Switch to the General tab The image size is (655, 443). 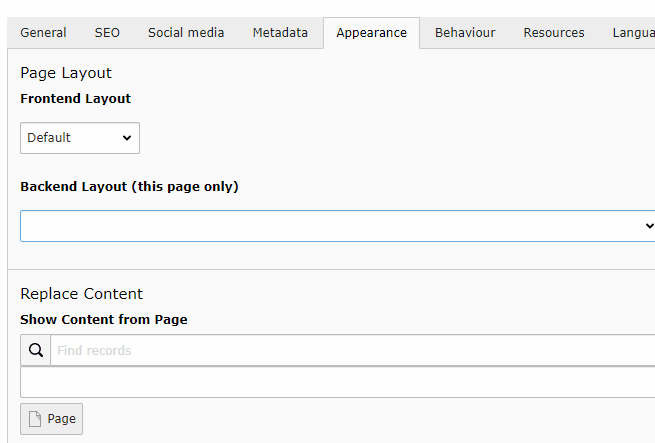pos(44,33)
